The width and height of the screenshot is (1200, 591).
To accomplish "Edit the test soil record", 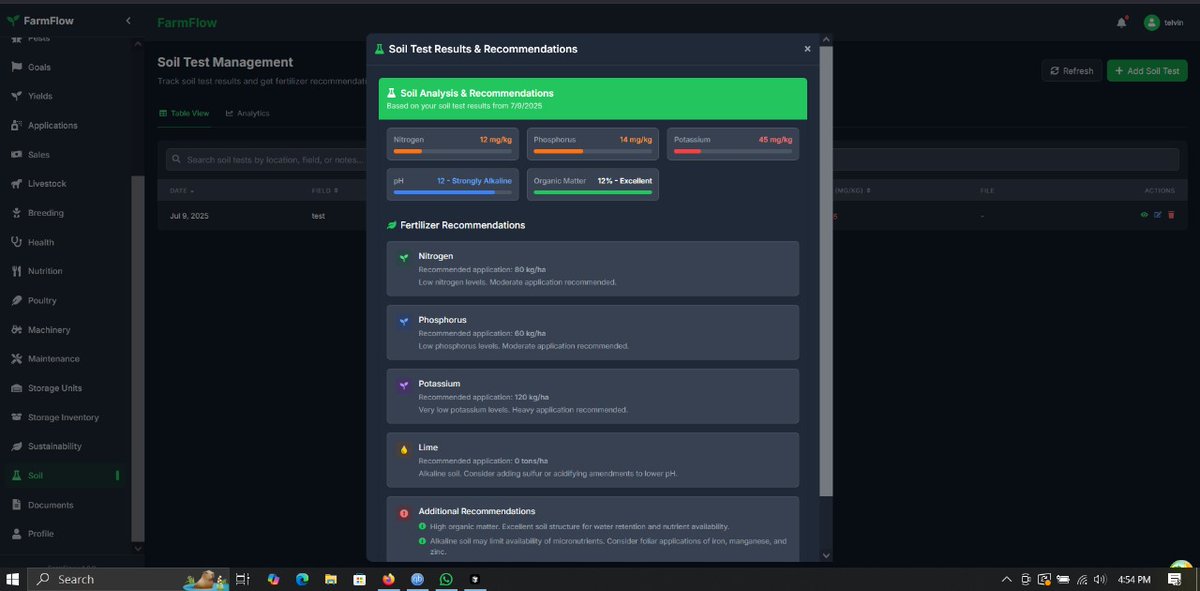I will (1158, 215).
